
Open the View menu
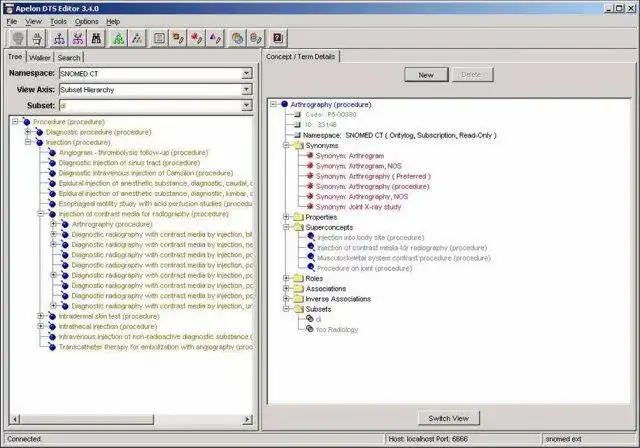(x=33, y=22)
